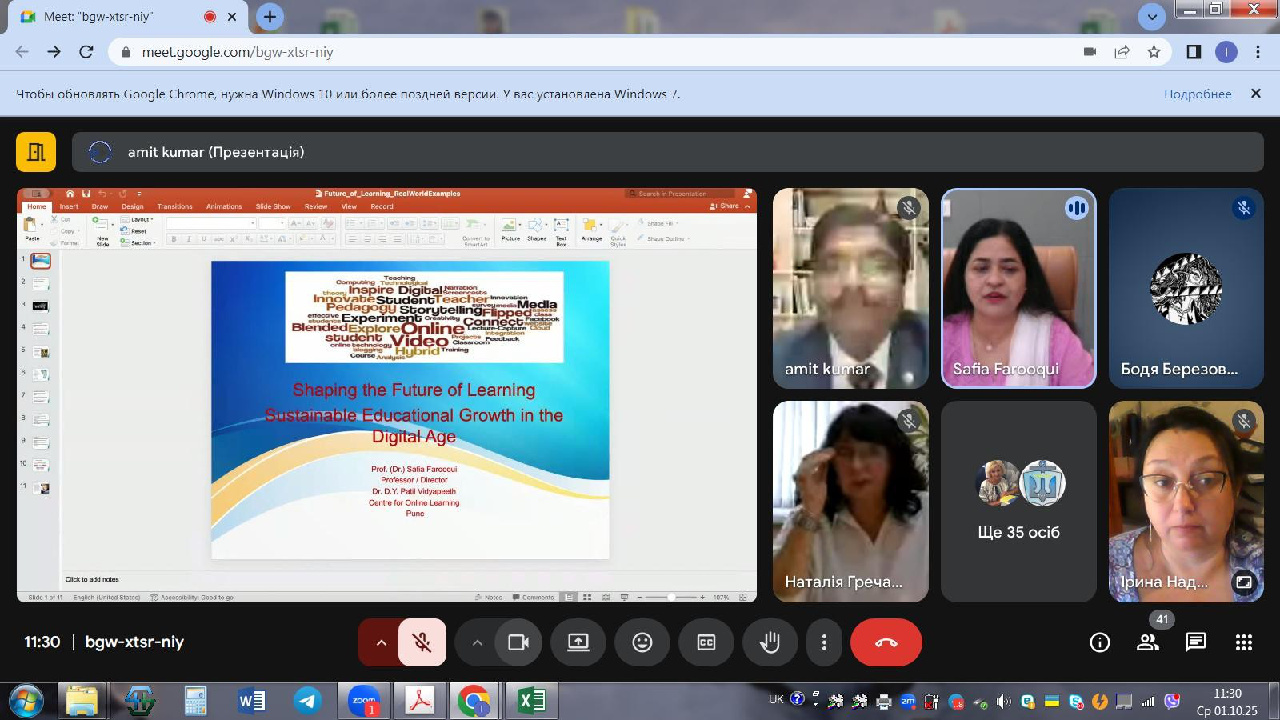This screenshot has width=1280, height=720.
Task: Open meeting details info icon
Action: [x=1100, y=642]
